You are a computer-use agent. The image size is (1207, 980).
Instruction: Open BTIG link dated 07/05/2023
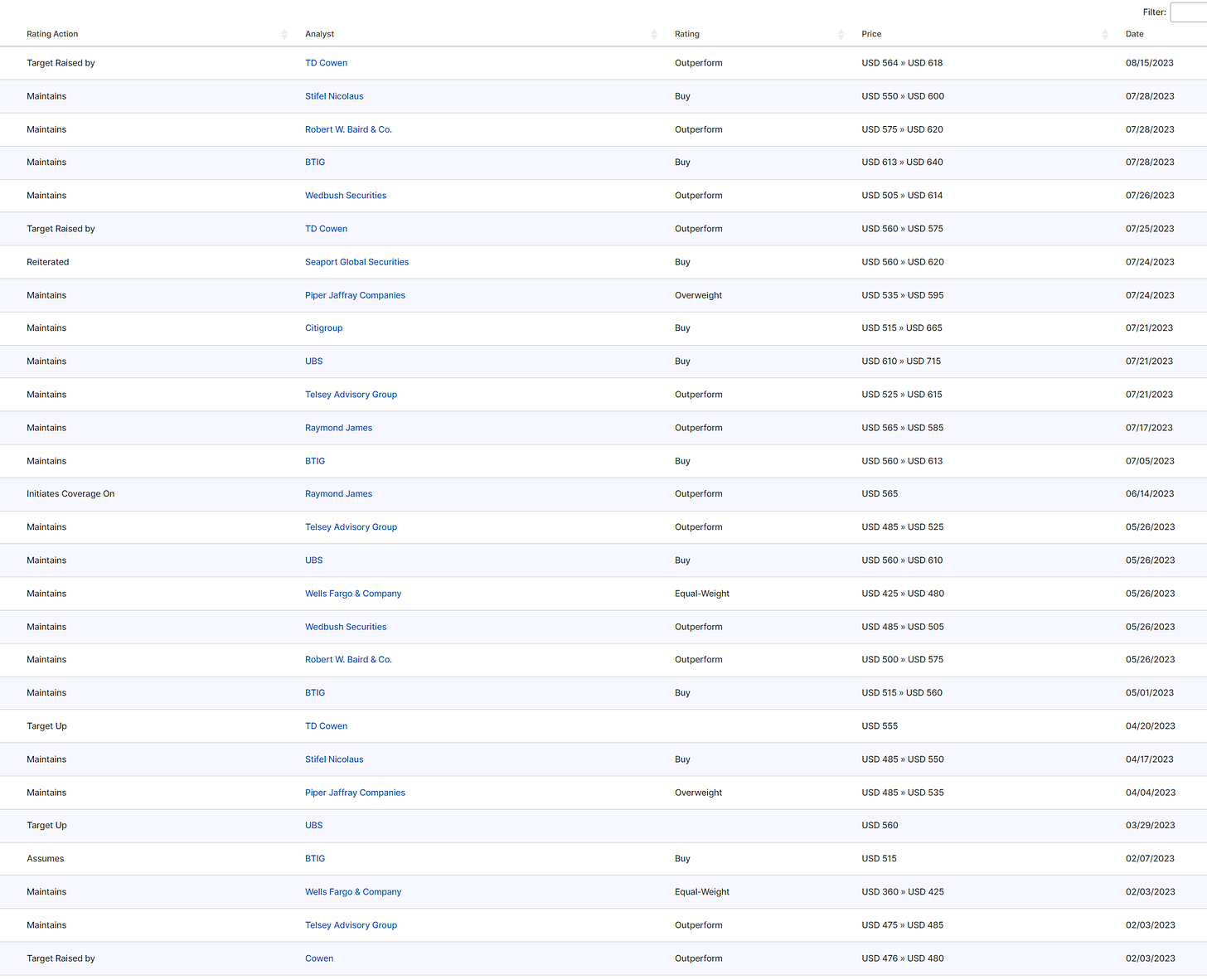[315, 461]
